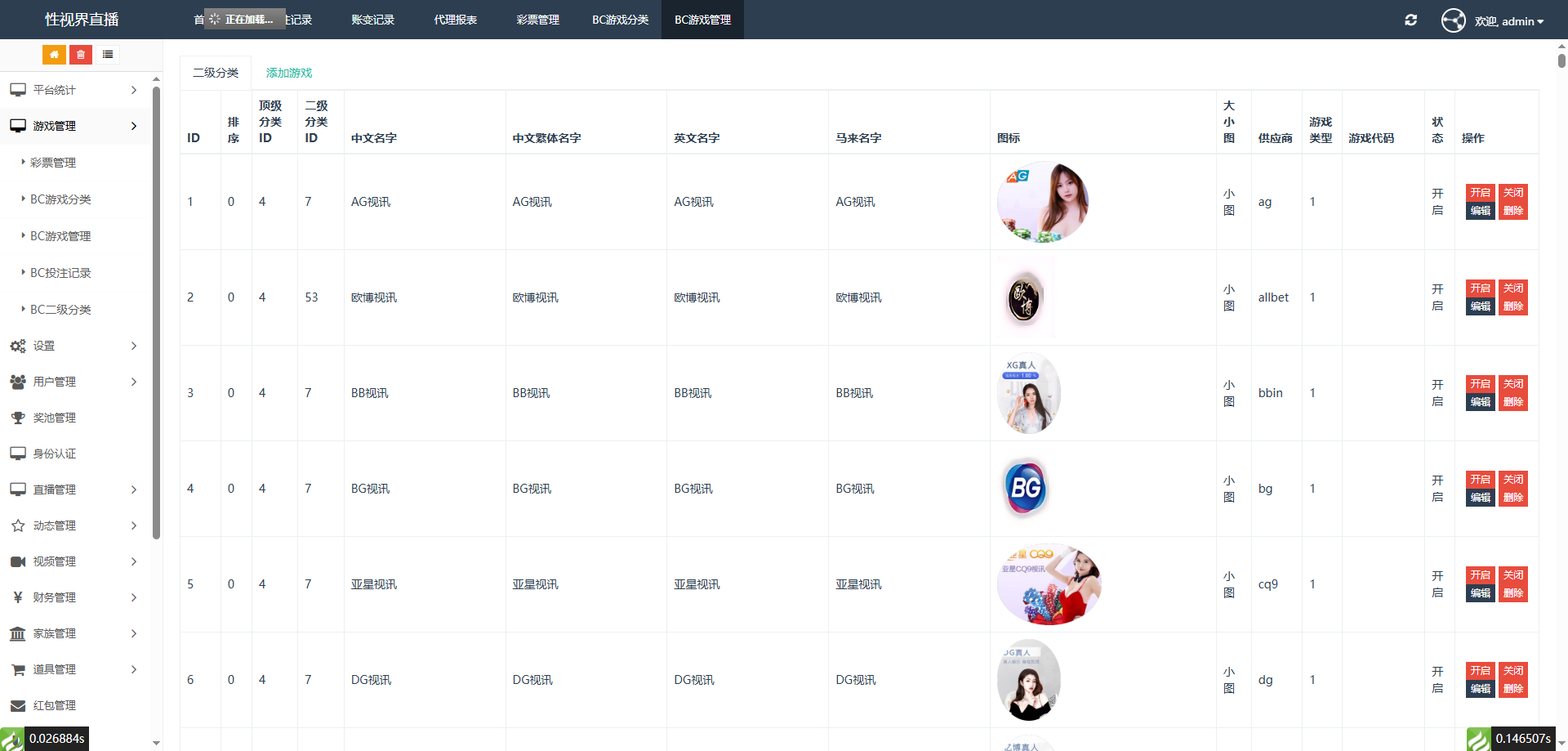This screenshot has height=751, width=1568.
Task: Click the orange home icon button
Action: (x=54, y=55)
